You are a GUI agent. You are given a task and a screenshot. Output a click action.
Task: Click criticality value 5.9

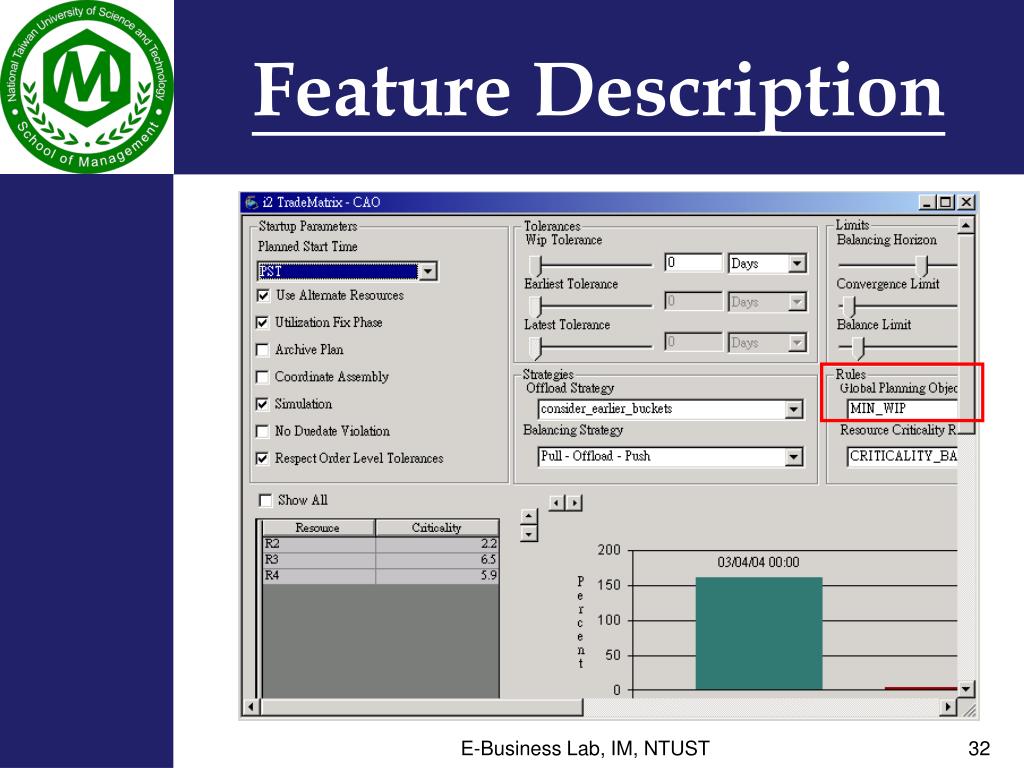[488, 575]
